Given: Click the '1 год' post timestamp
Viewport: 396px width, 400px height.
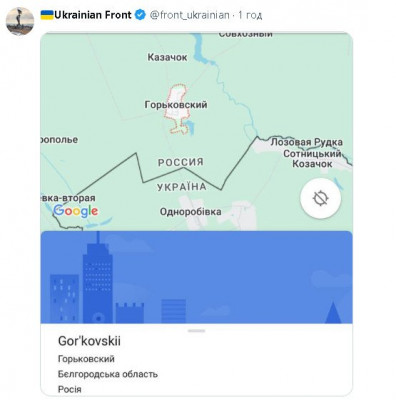Looking at the screenshot, I should click(250, 15).
